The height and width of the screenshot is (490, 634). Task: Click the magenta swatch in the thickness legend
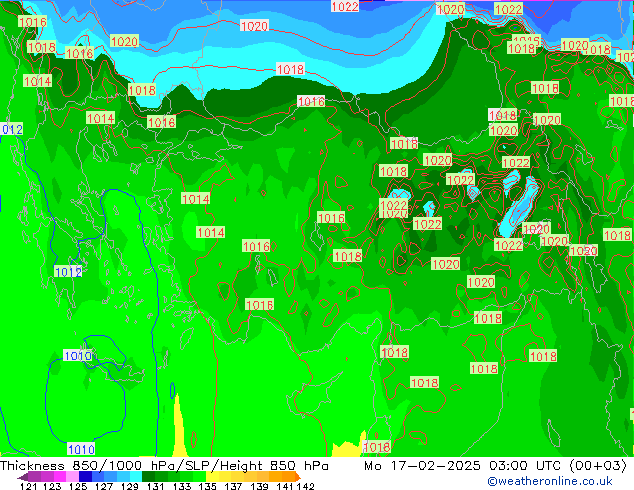click(x=60, y=477)
